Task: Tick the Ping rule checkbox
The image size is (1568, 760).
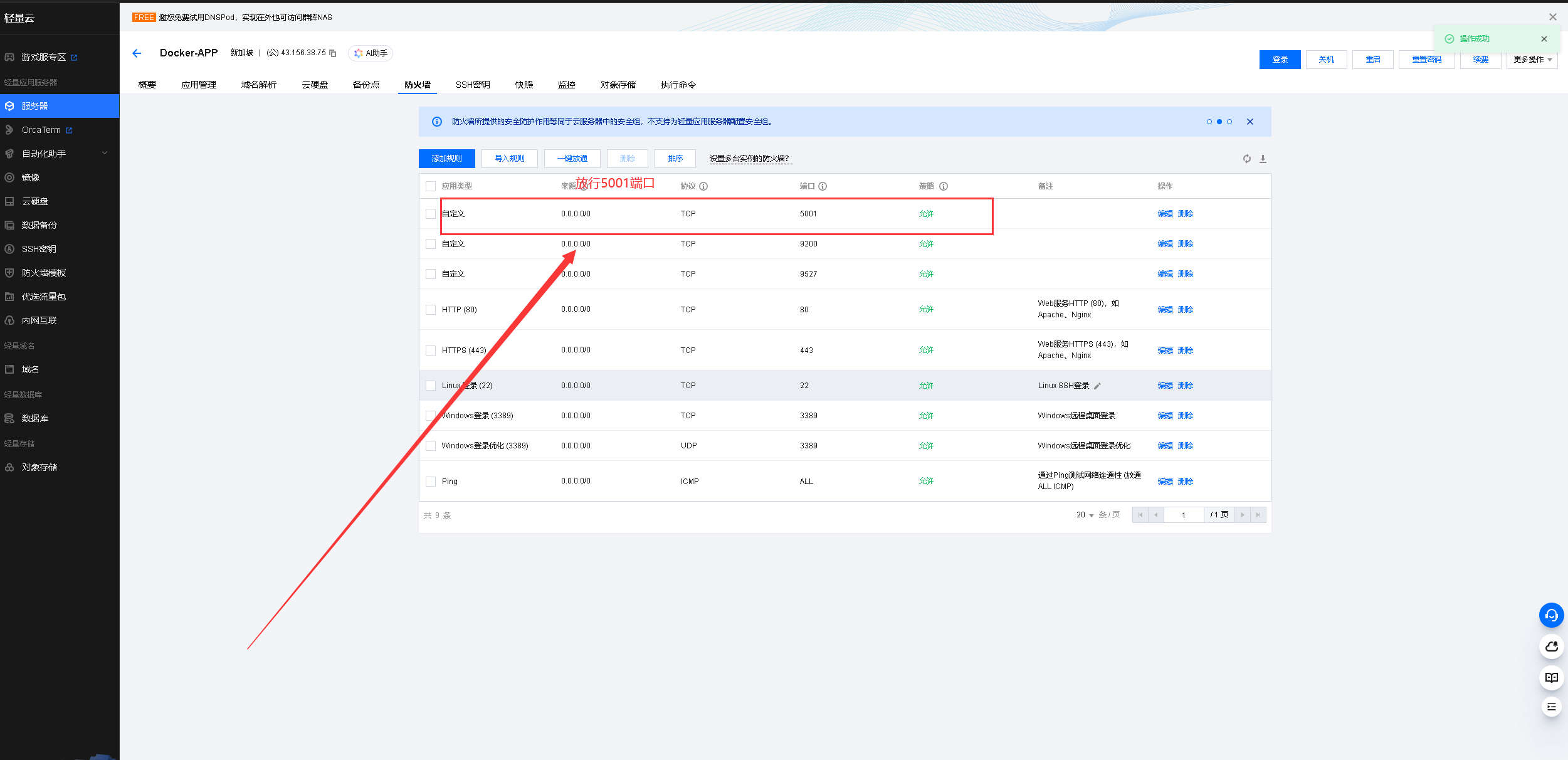Action: [431, 482]
